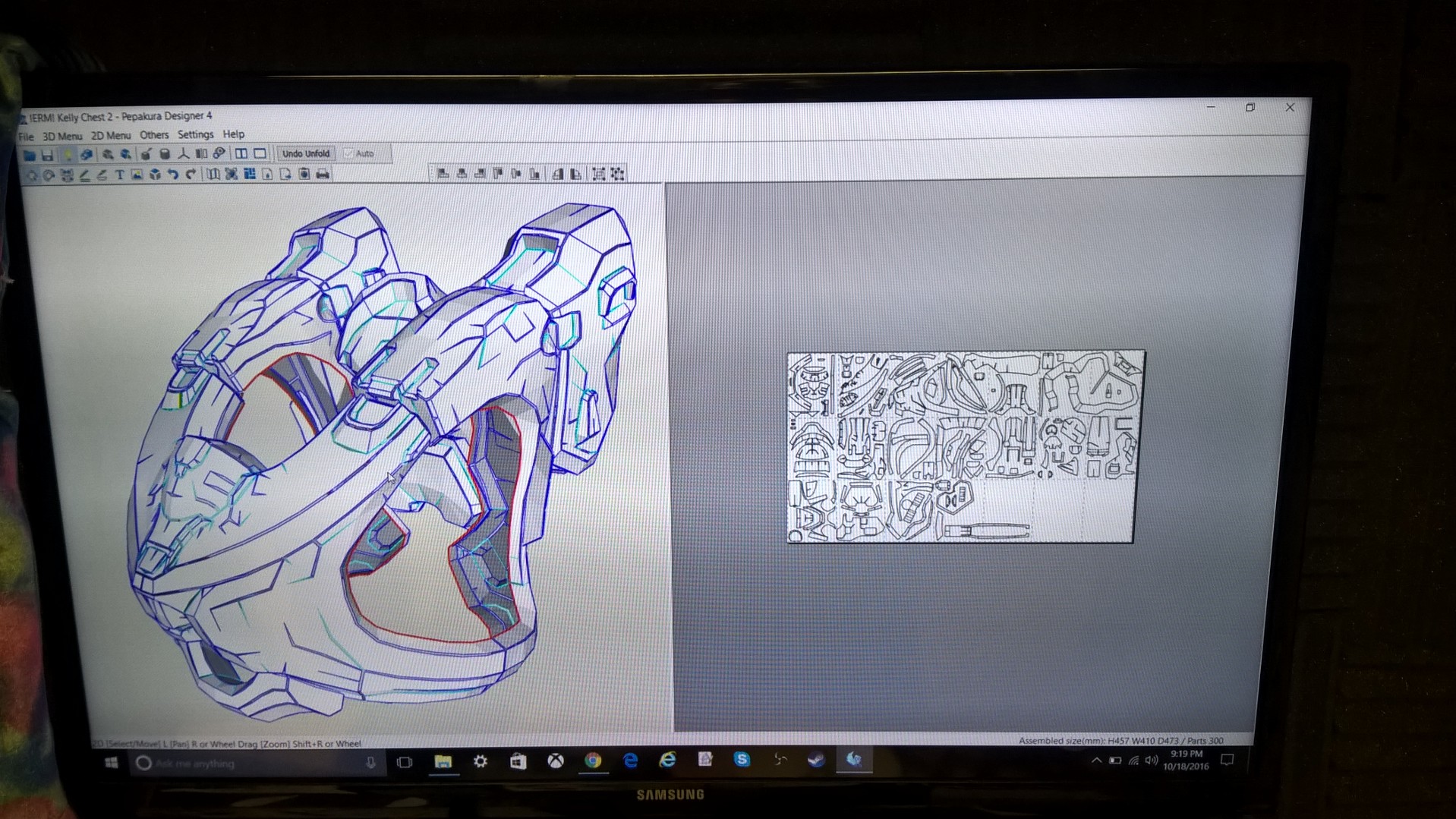Open the Others menu

(x=154, y=134)
